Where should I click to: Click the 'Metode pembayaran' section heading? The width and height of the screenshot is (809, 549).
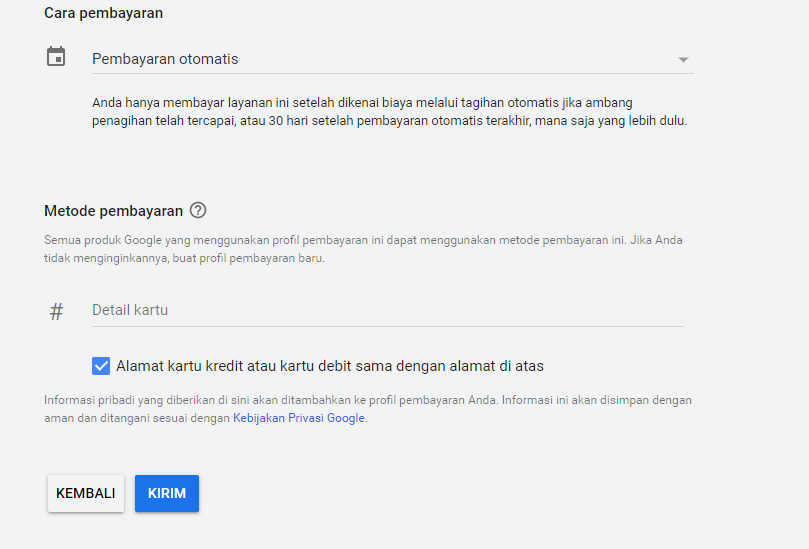click(x=113, y=211)
